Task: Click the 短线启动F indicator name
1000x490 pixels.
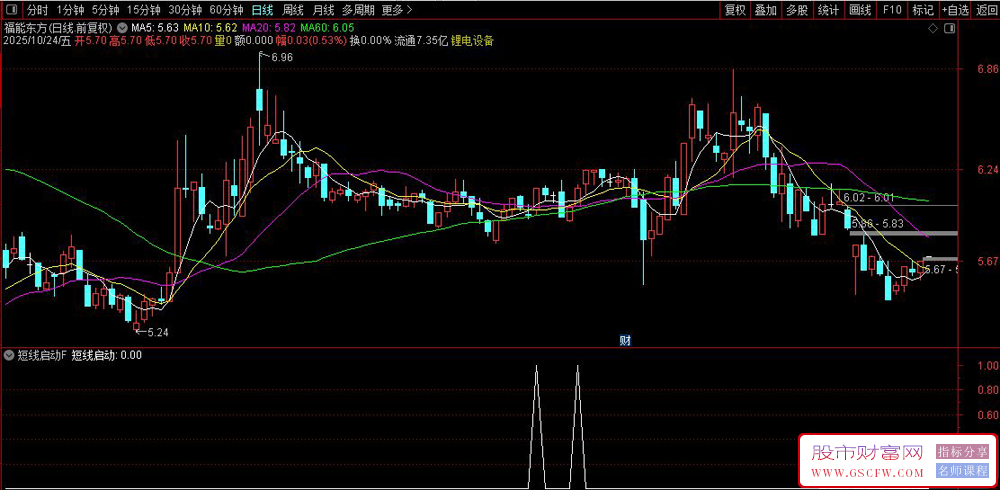Action: coord(41,355)
